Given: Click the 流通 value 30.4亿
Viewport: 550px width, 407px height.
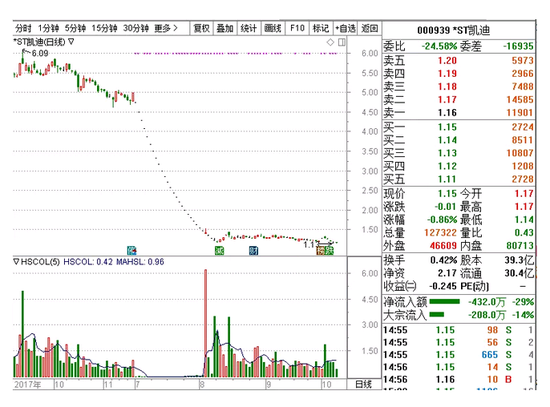Looking at the screenshot, I should point(519,273).
